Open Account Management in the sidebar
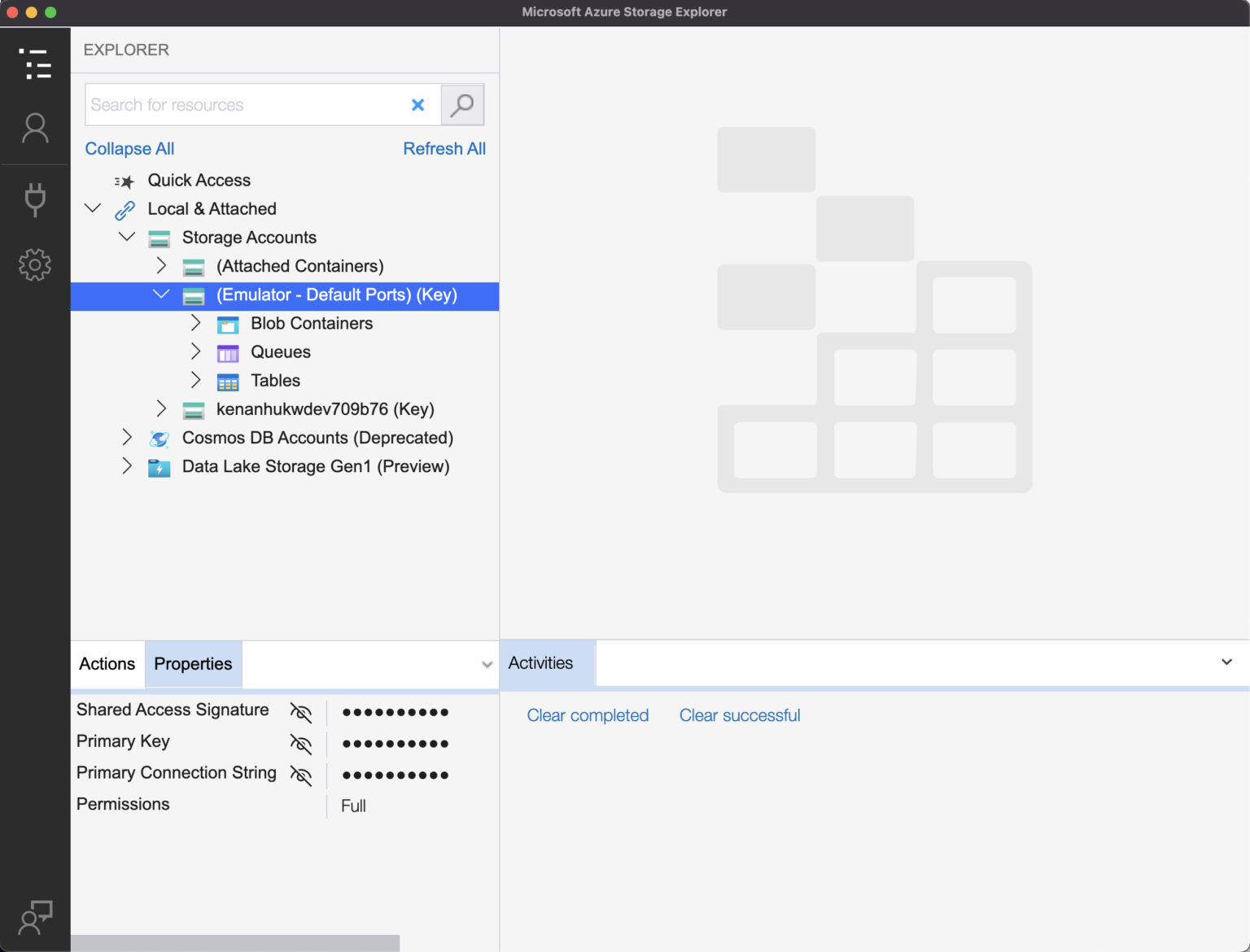Image resolution: width=1250 pixels, height=952 pixels. coord(35,128)
